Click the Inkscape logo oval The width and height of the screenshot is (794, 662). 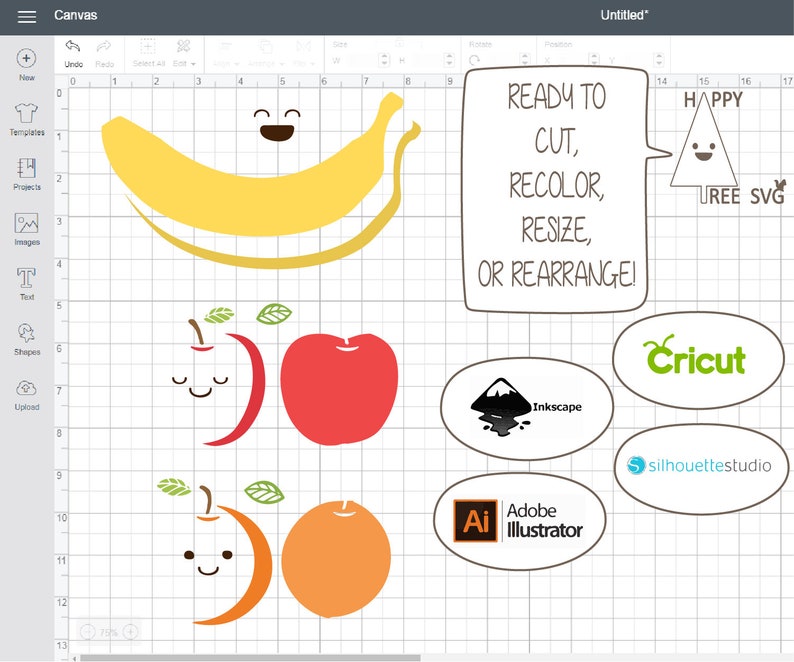click(x=527, y=408)
